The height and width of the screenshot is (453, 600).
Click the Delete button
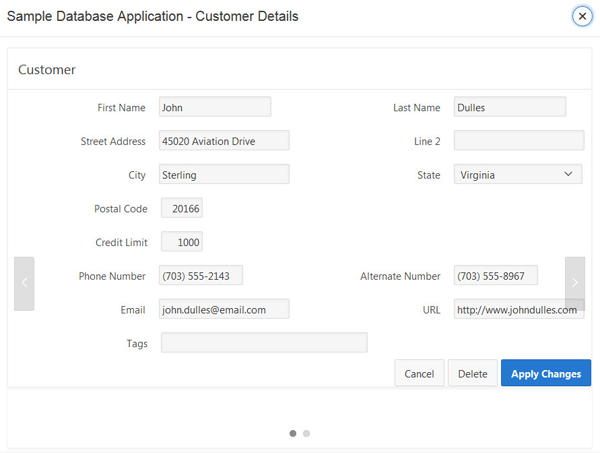(472, 373)
